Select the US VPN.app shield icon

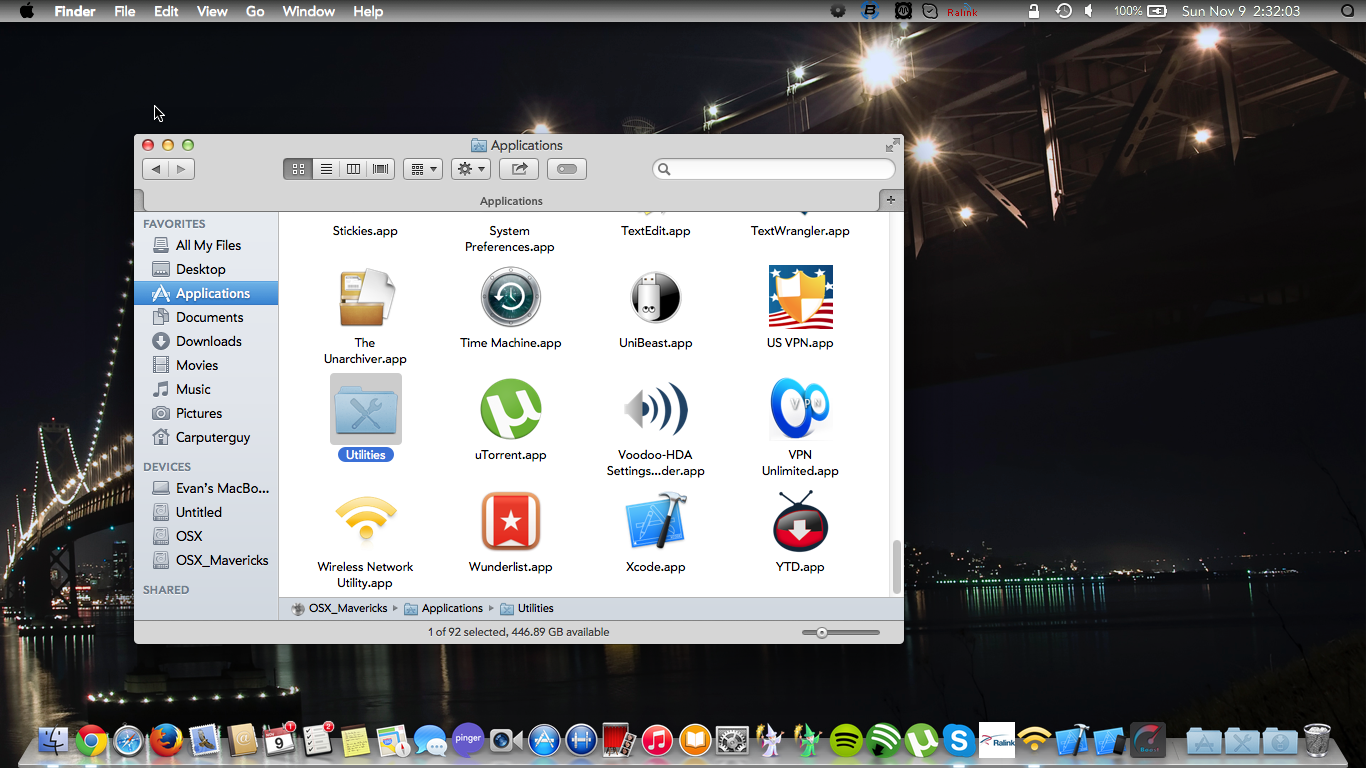pos(800,297)
